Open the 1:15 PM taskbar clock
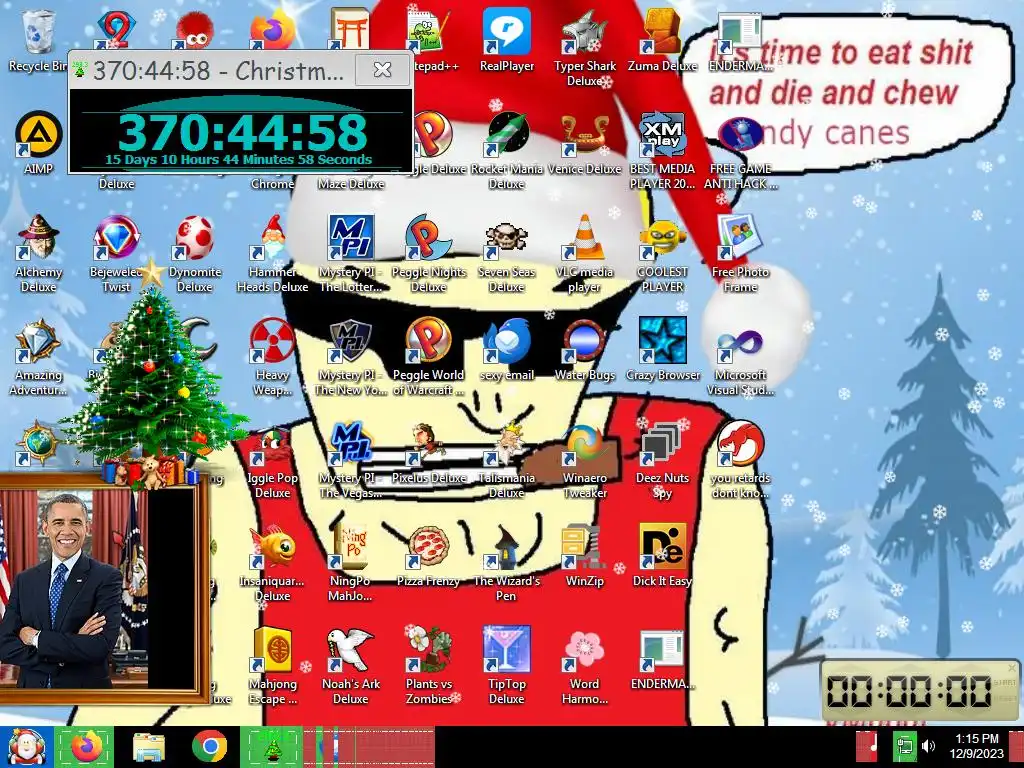The width and height of the screenshot is (1024, 768). 977,746
